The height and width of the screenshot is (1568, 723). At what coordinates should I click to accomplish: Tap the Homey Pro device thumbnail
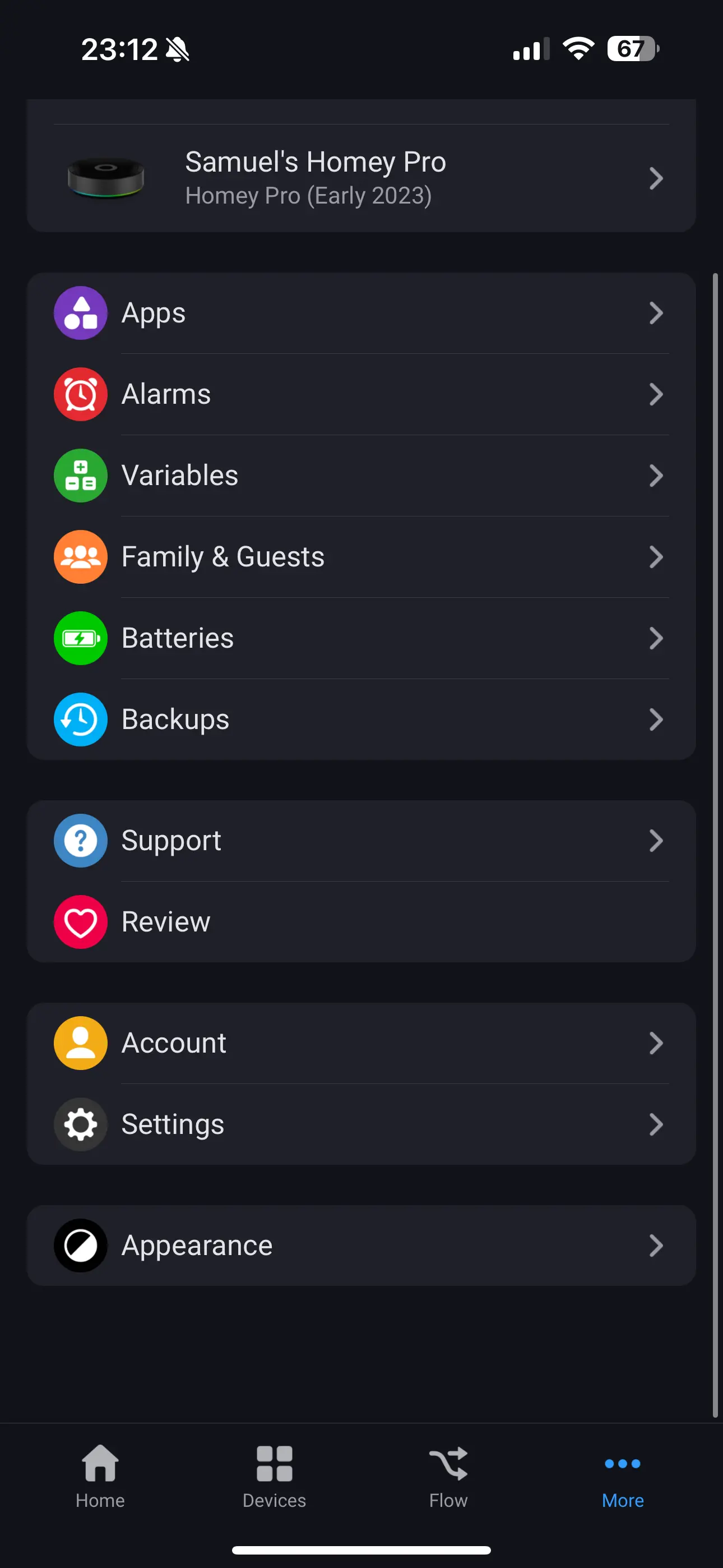click(106, 178)
